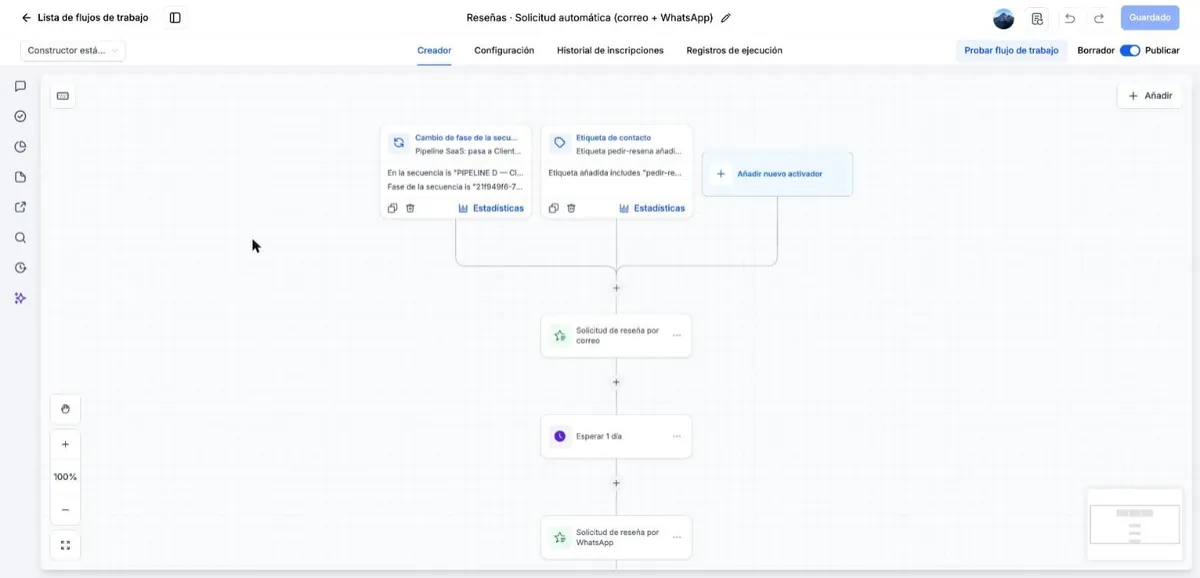Screen dimensions: 1200x578
Task: Add a step after Esperar 1 día
Action: 616,483
